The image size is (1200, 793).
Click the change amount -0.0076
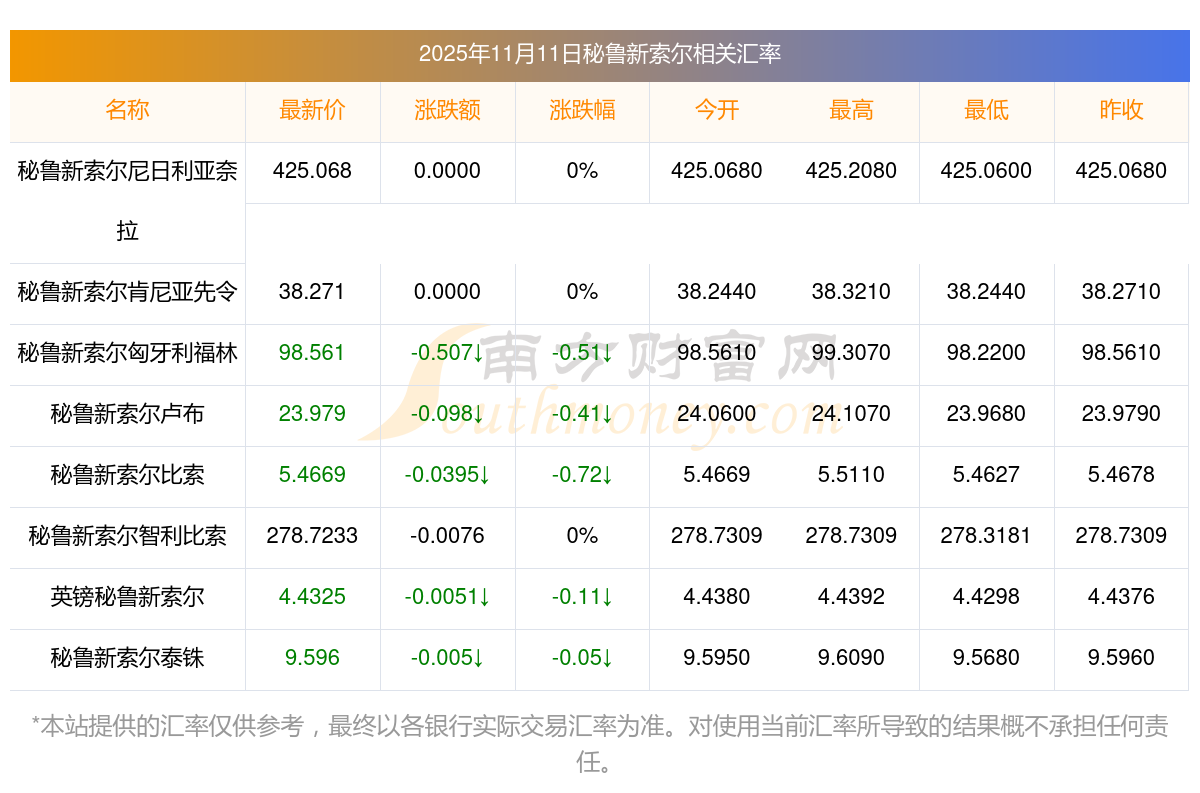pos(447,536)
